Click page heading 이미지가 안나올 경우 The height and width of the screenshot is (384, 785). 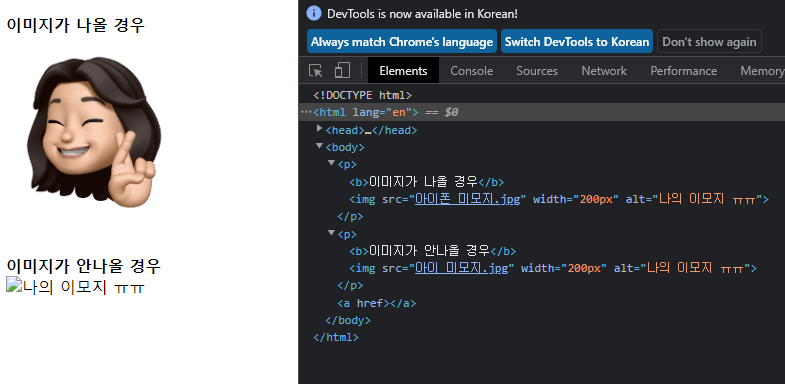click(x=84, y=265)
